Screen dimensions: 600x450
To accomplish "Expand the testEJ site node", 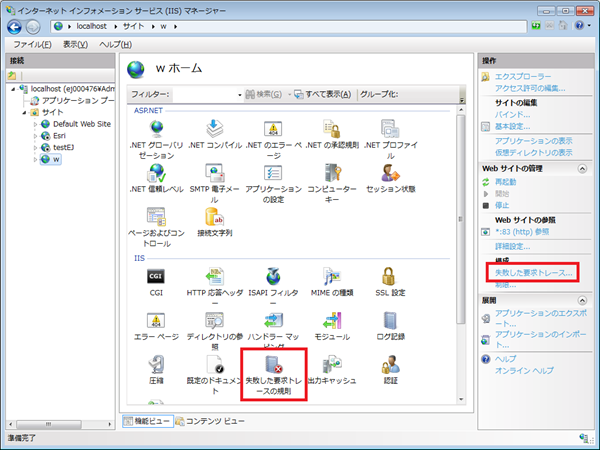I will click(x=35, y=148).
